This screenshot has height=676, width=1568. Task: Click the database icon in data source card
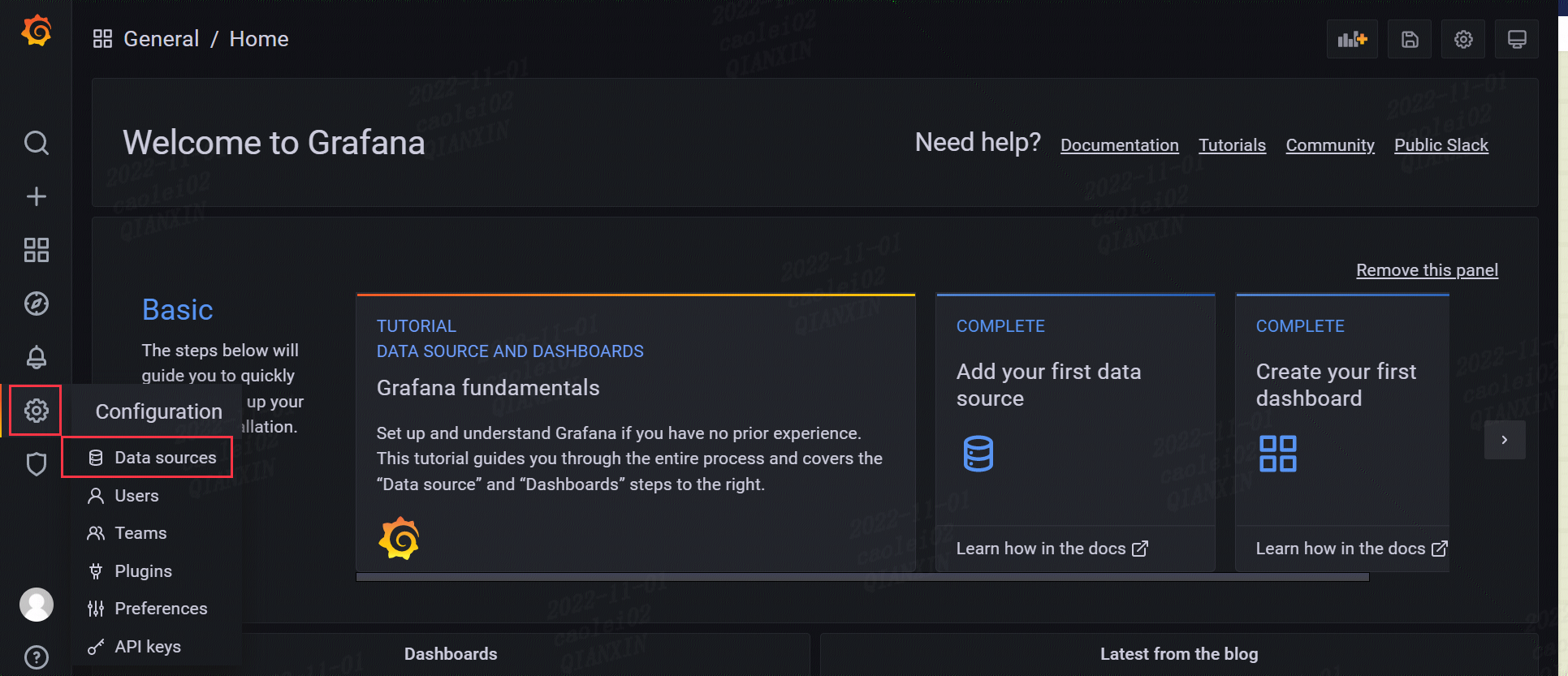(978, 454)
